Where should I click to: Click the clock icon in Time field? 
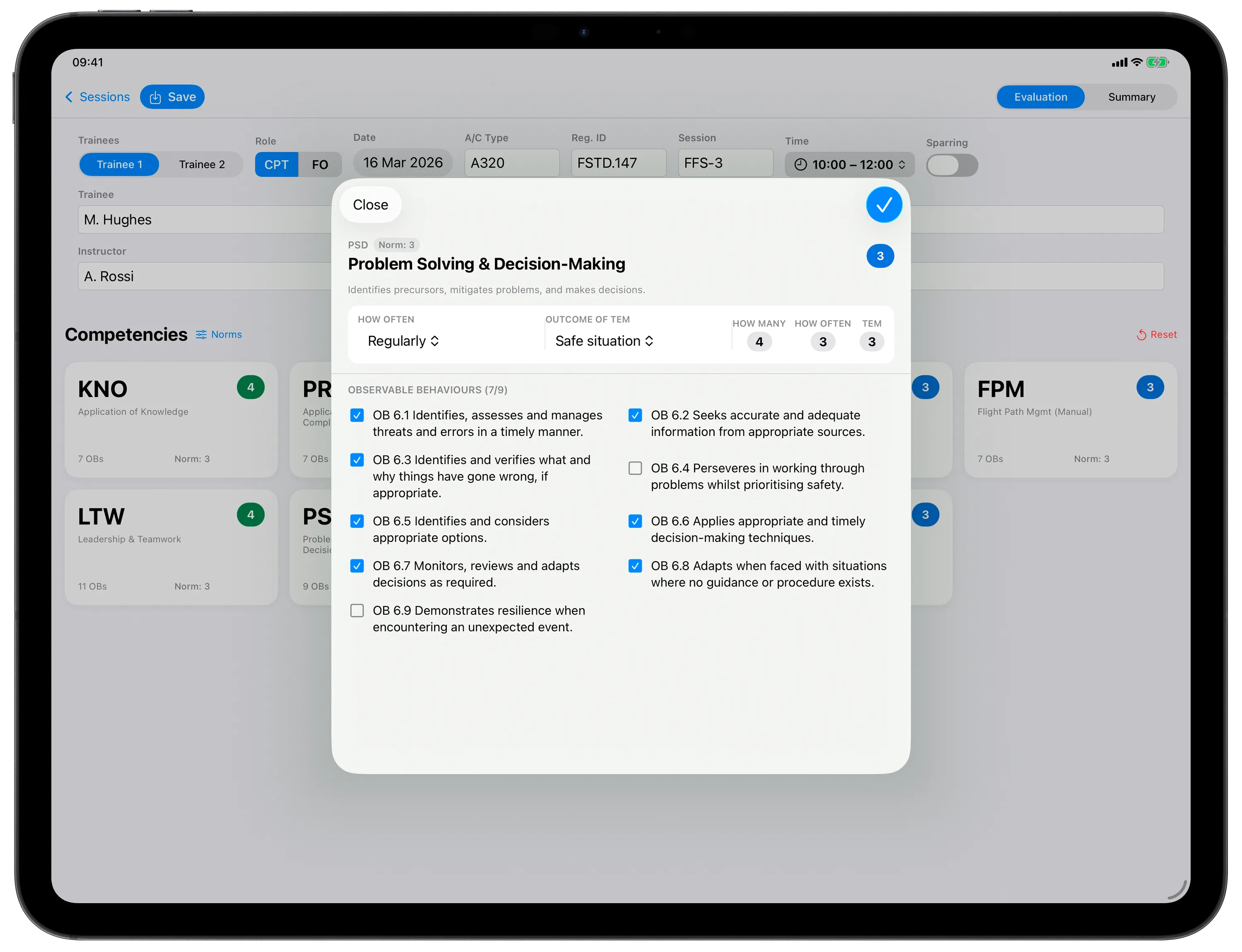click(800, 164)
